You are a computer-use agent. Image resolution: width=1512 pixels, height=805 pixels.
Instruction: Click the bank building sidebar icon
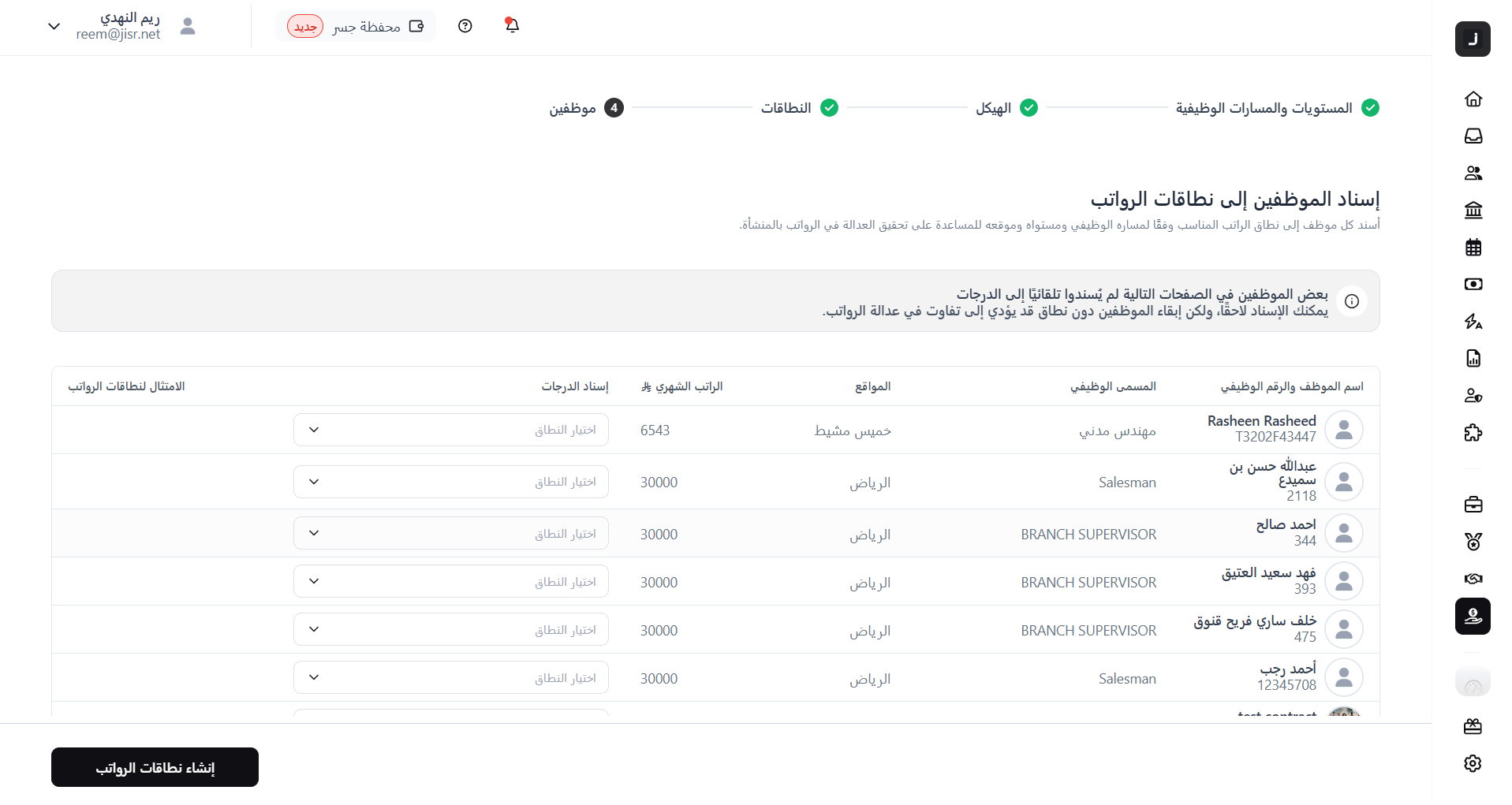tap(1473, 211)
